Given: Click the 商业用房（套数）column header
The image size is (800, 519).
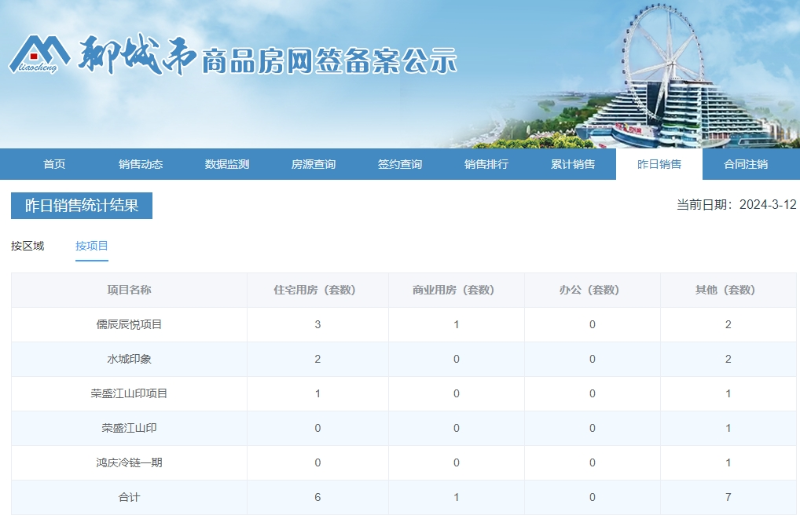Looking at the screenshot, I should point(455,290).
